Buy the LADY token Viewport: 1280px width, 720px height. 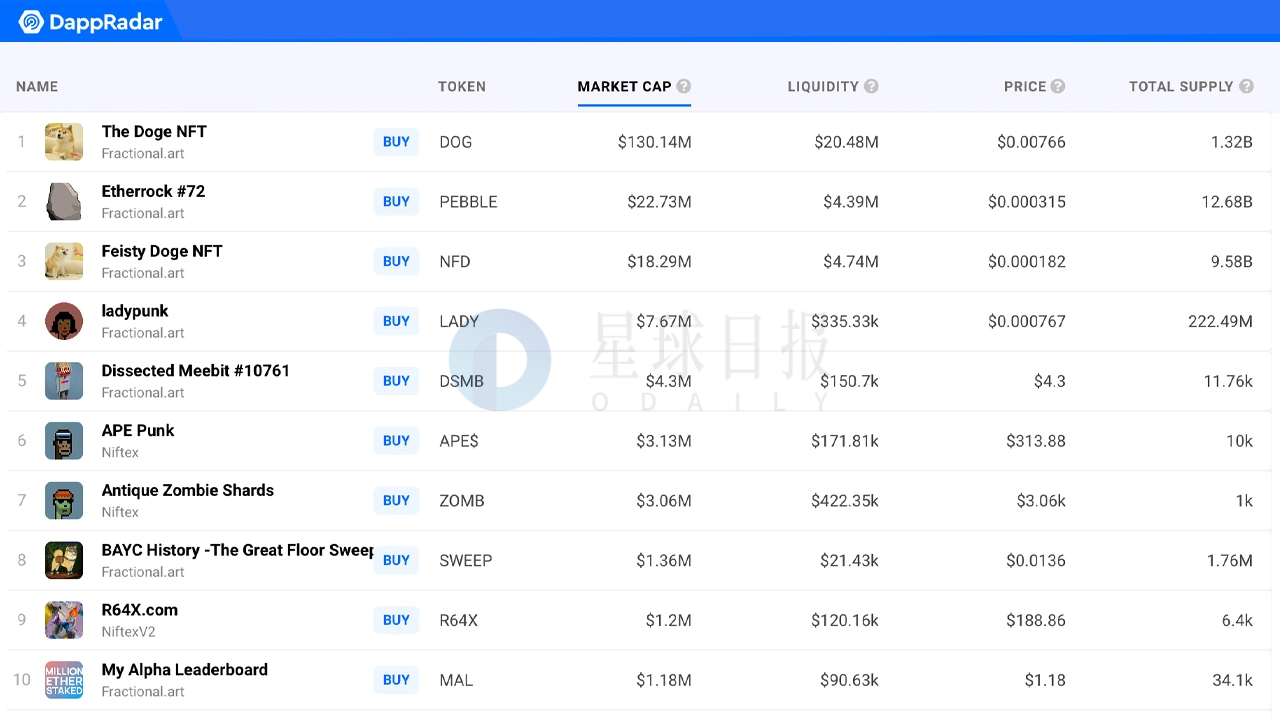click(397, 321)
